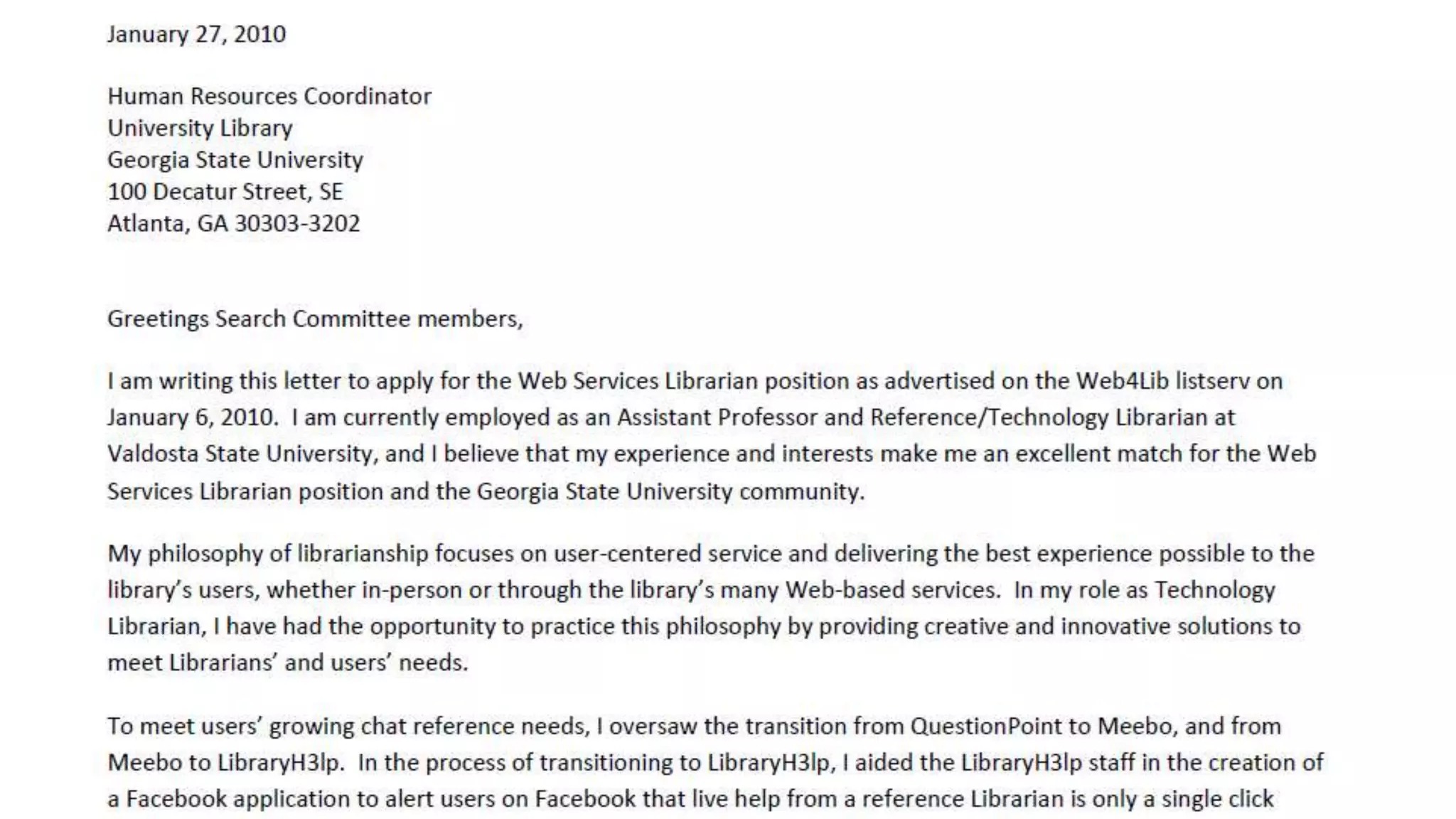Click the Atlanta, GA 30303-3202 line
Image resolution: width=1456 pixels, height=819 pixels.
point(233,224)
